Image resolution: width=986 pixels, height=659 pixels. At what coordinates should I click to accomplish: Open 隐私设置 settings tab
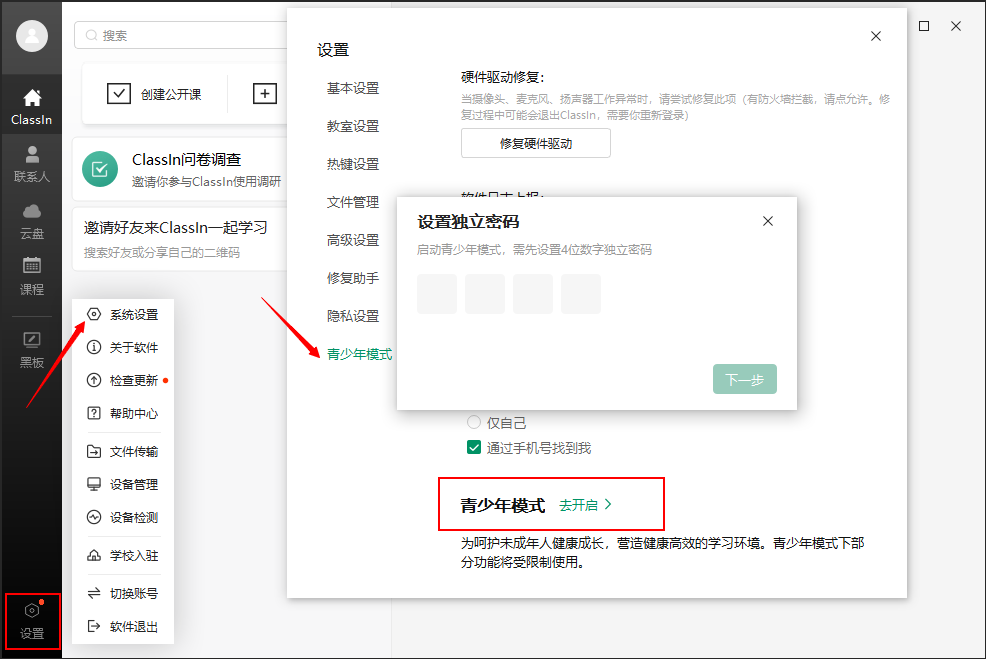(x=353, y=316)
